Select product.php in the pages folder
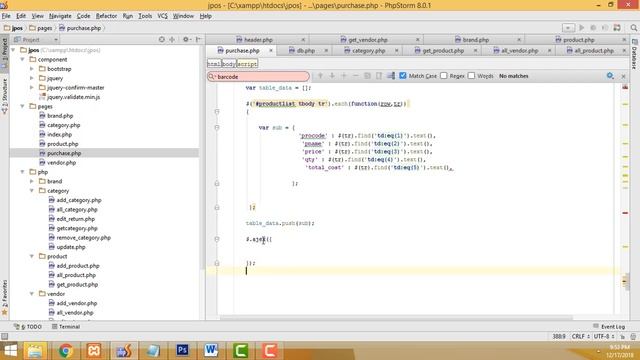The height and width of the screenshot is (360, 640). coord(62,144)
